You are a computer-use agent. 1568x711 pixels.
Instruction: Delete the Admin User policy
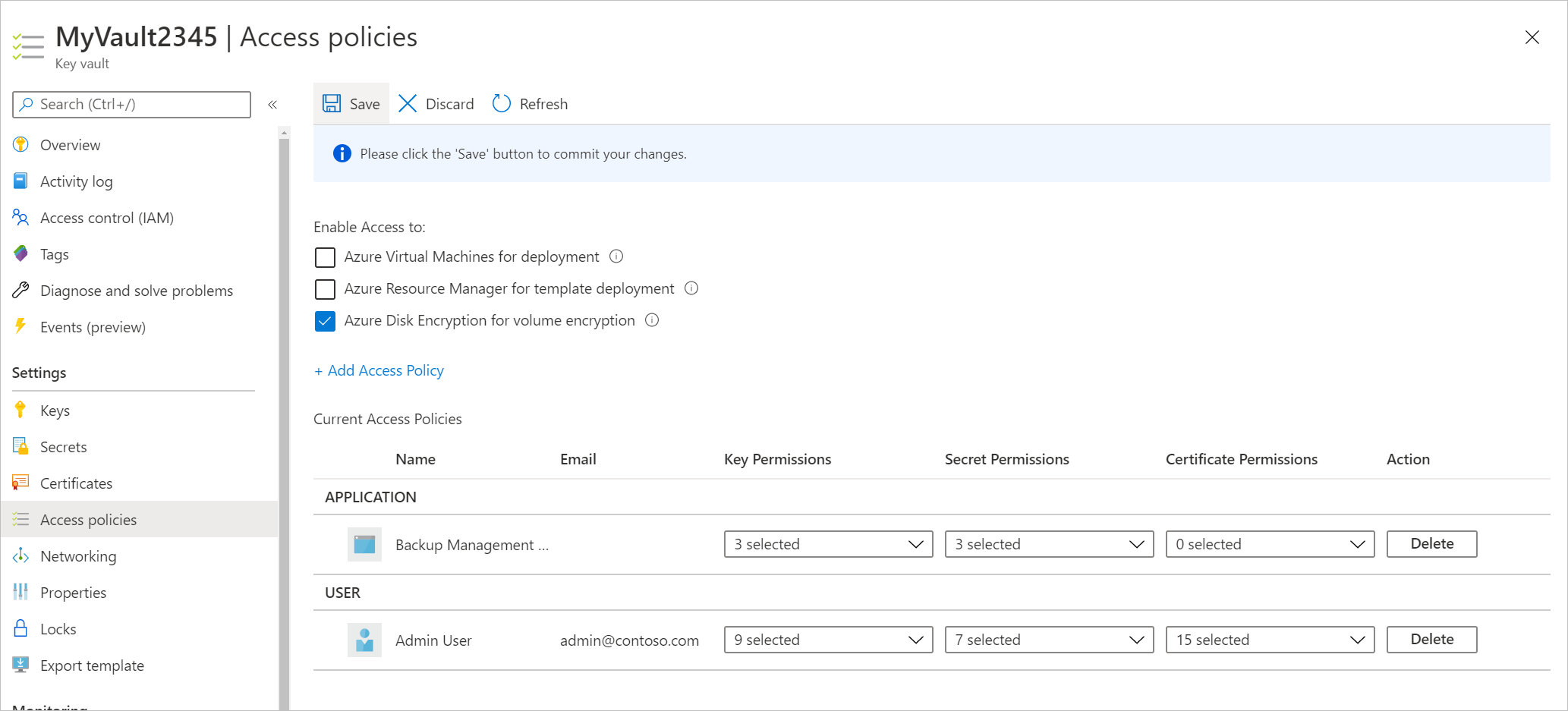(x=1431, y=640)
